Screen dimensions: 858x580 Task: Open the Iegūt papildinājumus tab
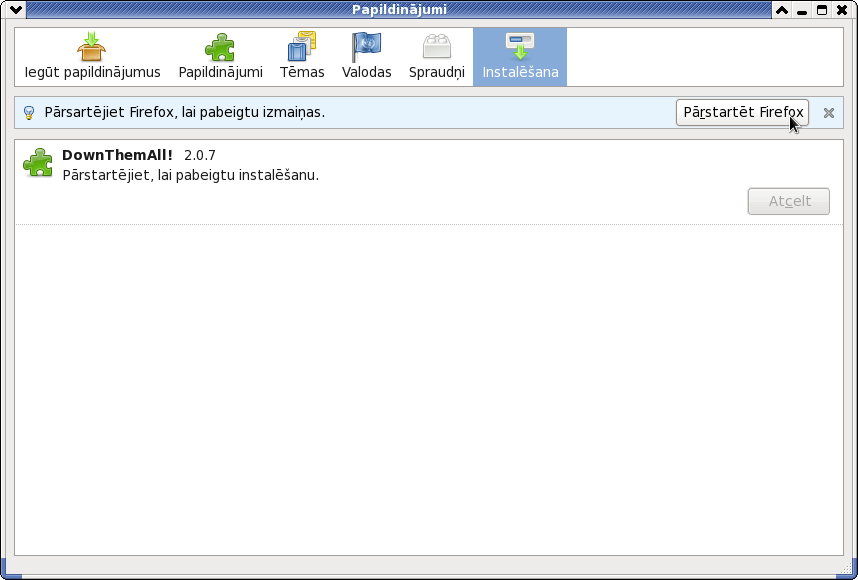(92, 57)
